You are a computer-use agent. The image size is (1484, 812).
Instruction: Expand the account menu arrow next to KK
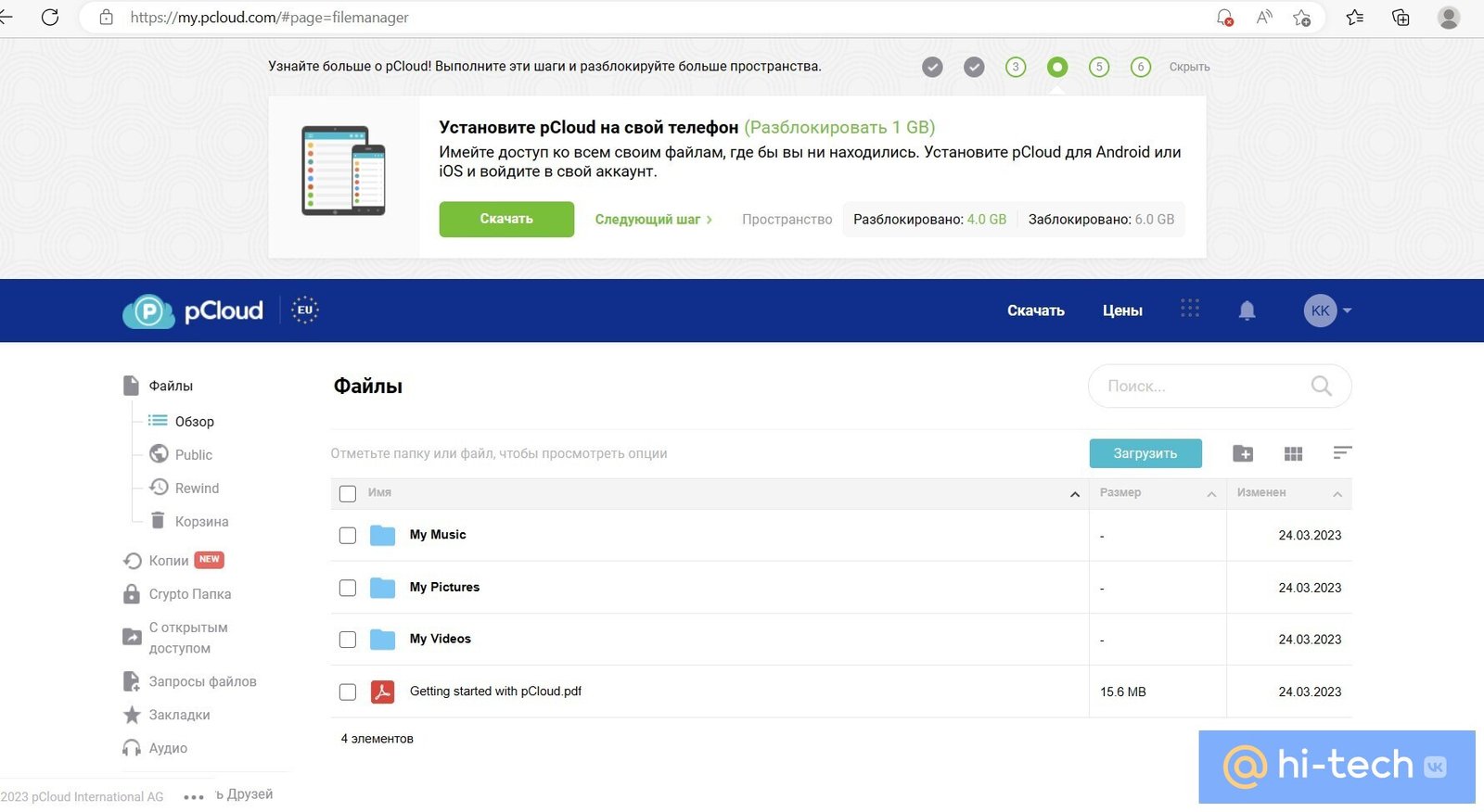(1347, 311)
